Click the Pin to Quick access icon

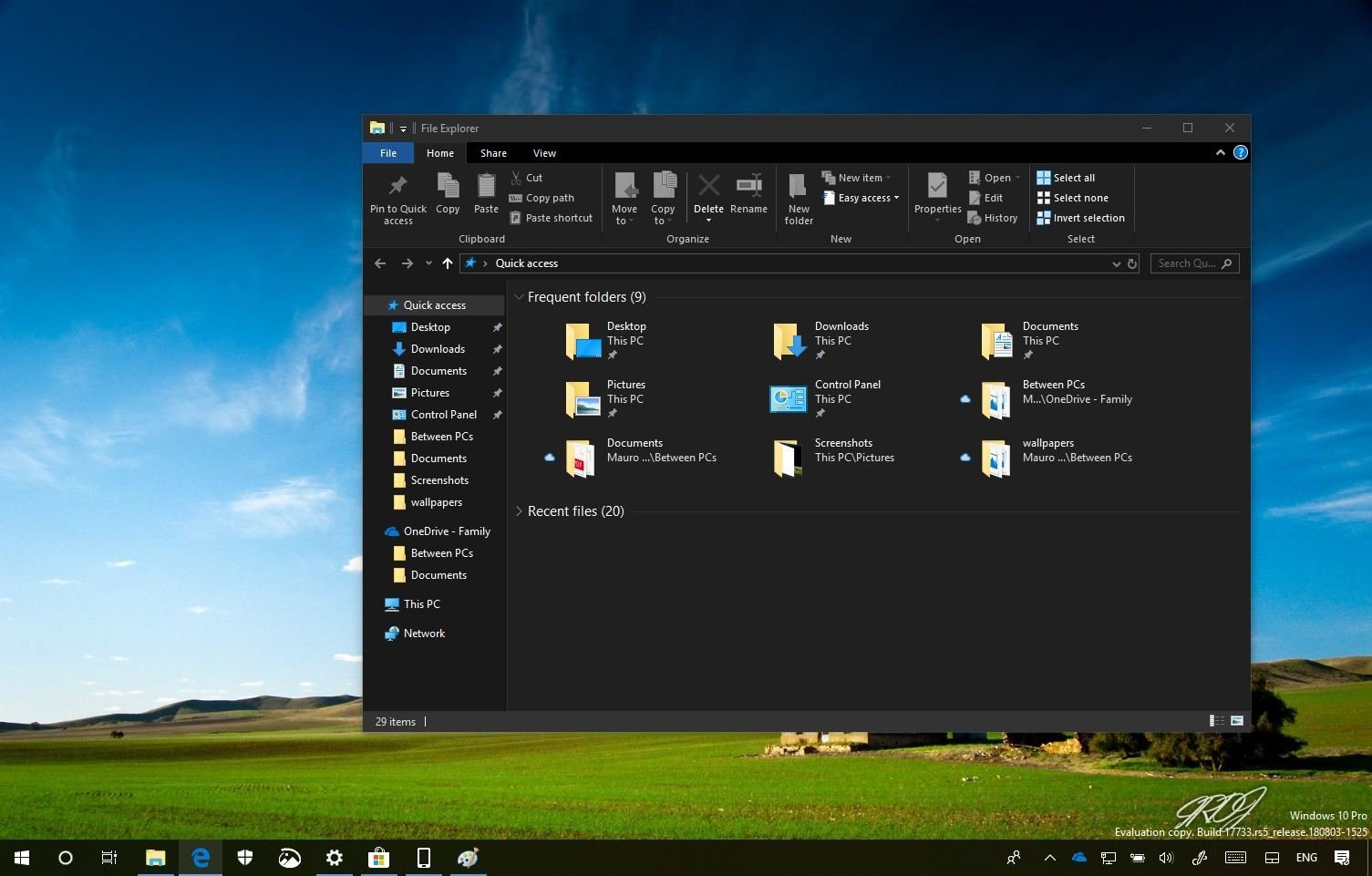397,187
